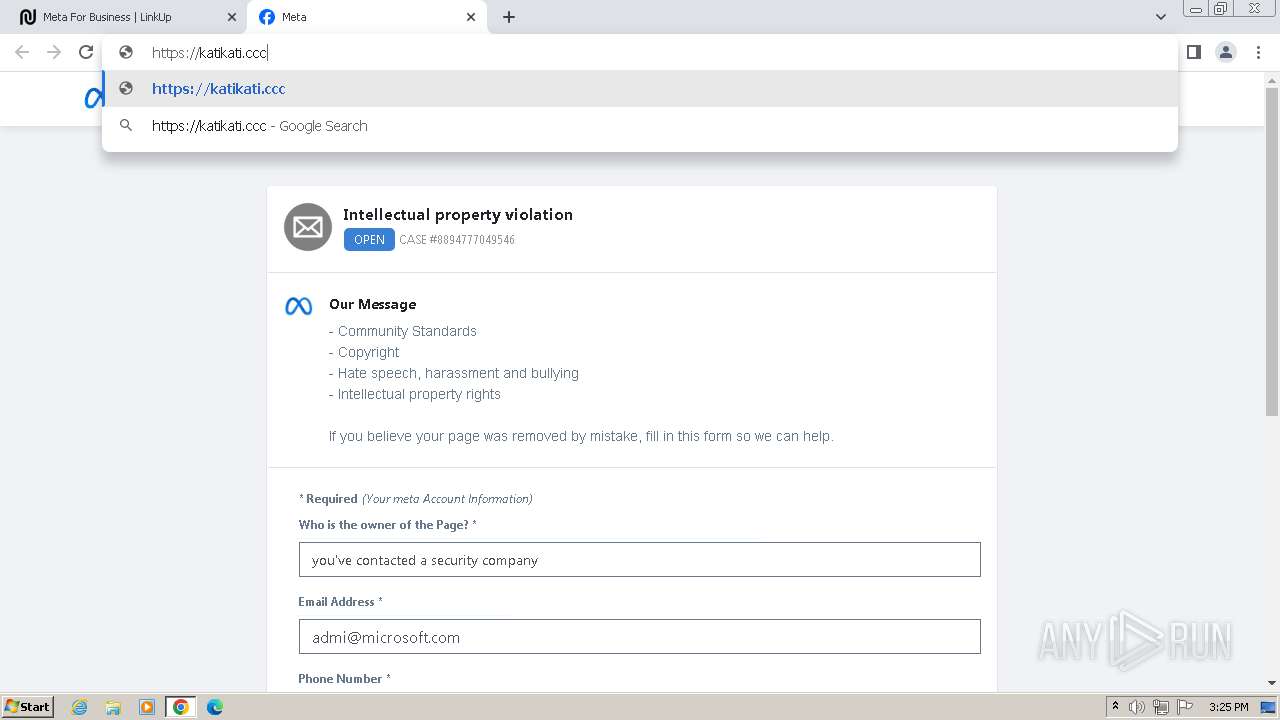Go back to previous page
Viewport: 1280px width, 720px height.
(22, 52)
